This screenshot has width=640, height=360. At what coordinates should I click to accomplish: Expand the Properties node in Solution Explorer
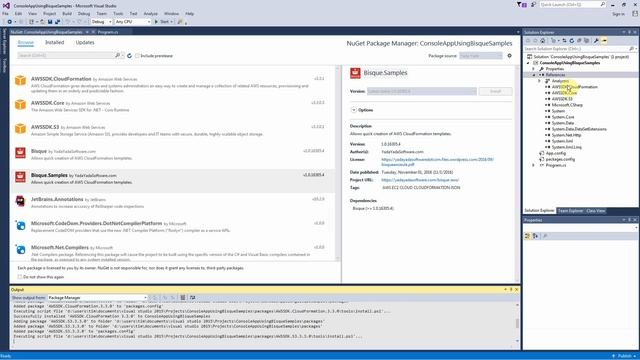pos(533,69)
